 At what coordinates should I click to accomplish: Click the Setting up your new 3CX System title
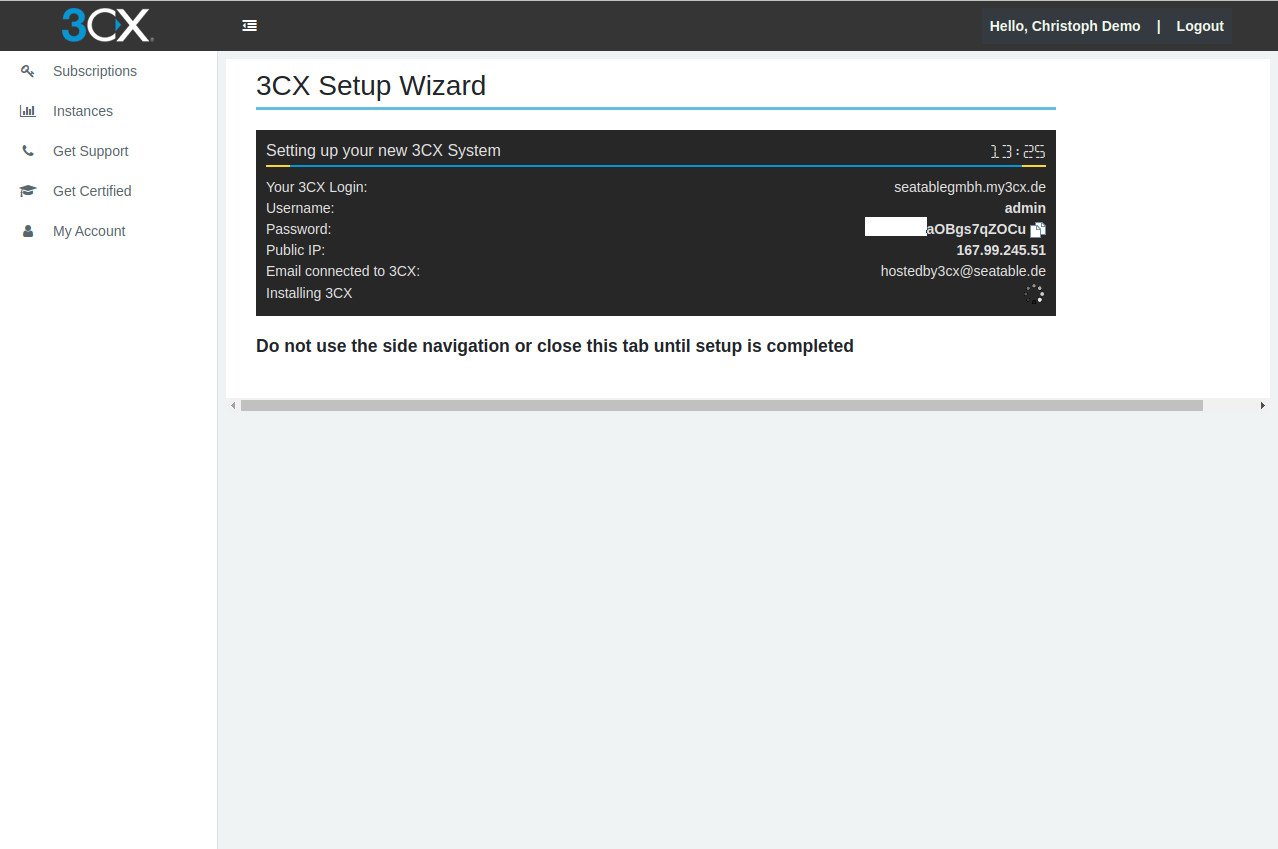[x=383, y=151]
